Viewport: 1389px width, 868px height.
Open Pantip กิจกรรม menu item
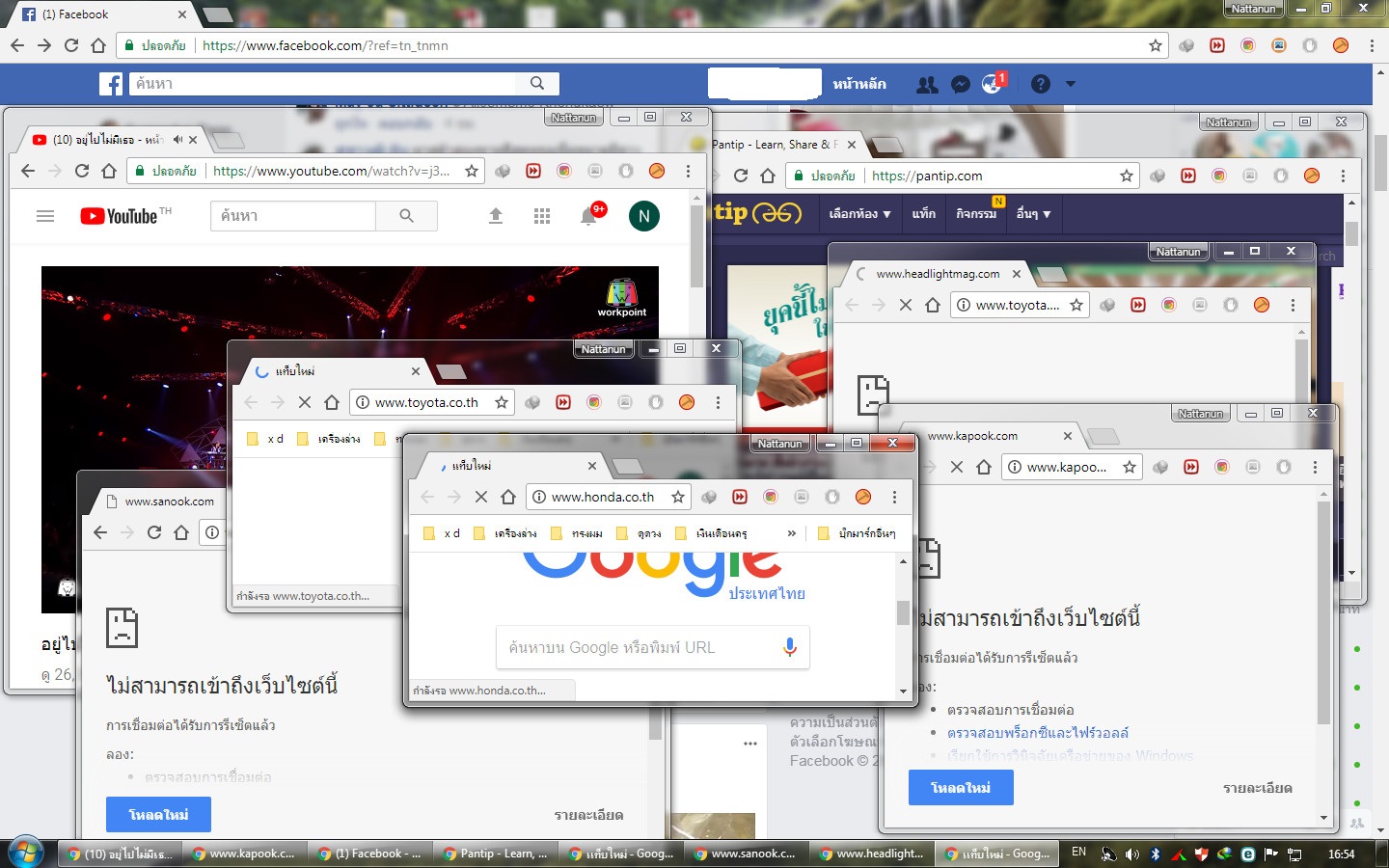[976, 213]
